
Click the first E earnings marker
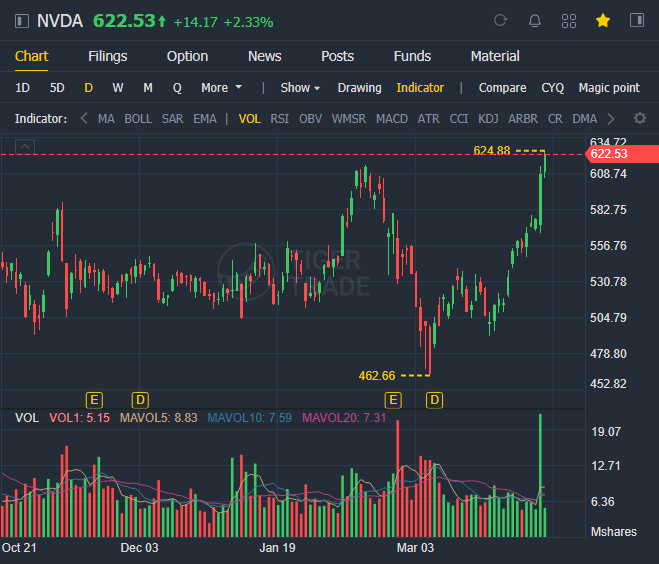(x=94, y=400)
